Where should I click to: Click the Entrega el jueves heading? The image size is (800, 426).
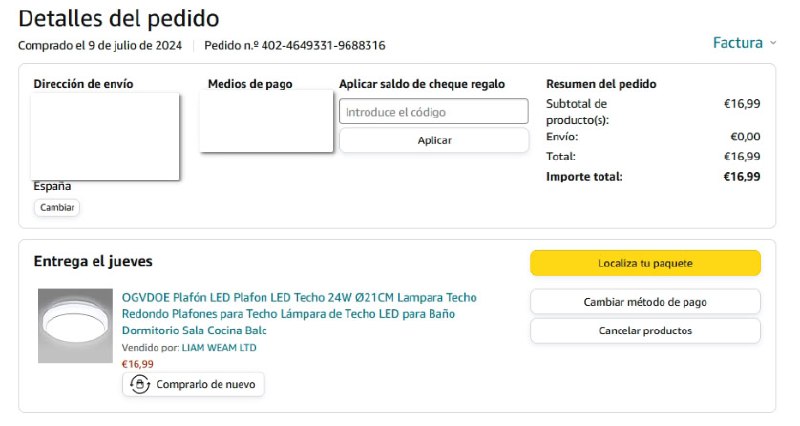tap(93, 262)
